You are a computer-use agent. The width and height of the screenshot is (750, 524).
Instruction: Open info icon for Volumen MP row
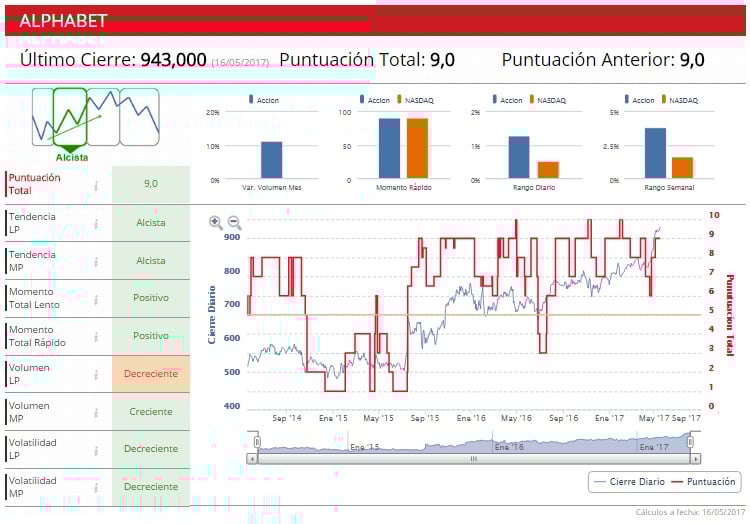(96, 413)
